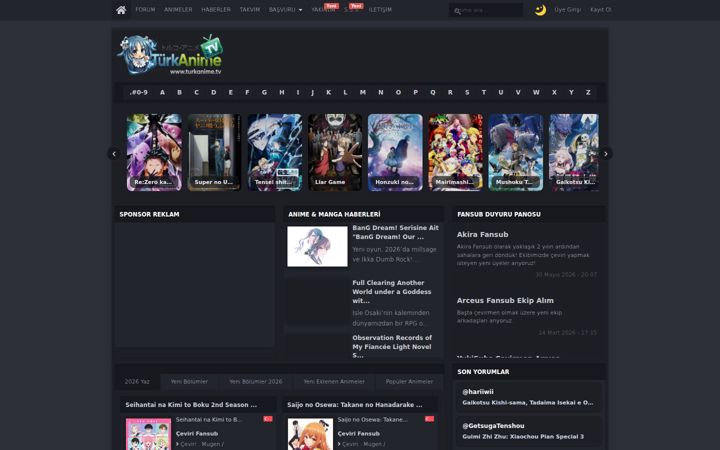720x450 pixels.
Task: Open the Gaikotsu Ki... carousel poster
Action: coord(574,152)
